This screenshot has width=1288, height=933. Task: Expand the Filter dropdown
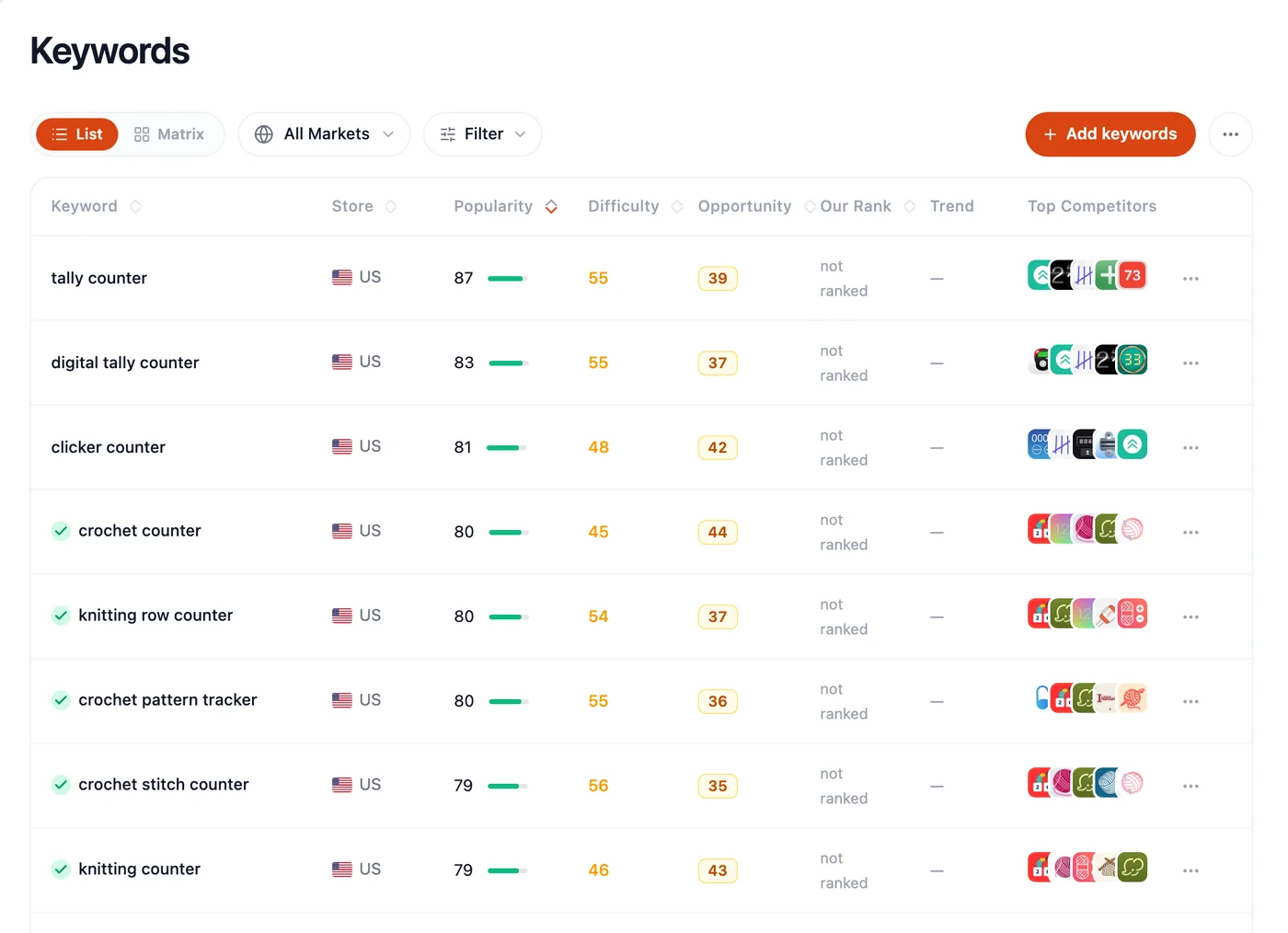click(x=483, y=134)
